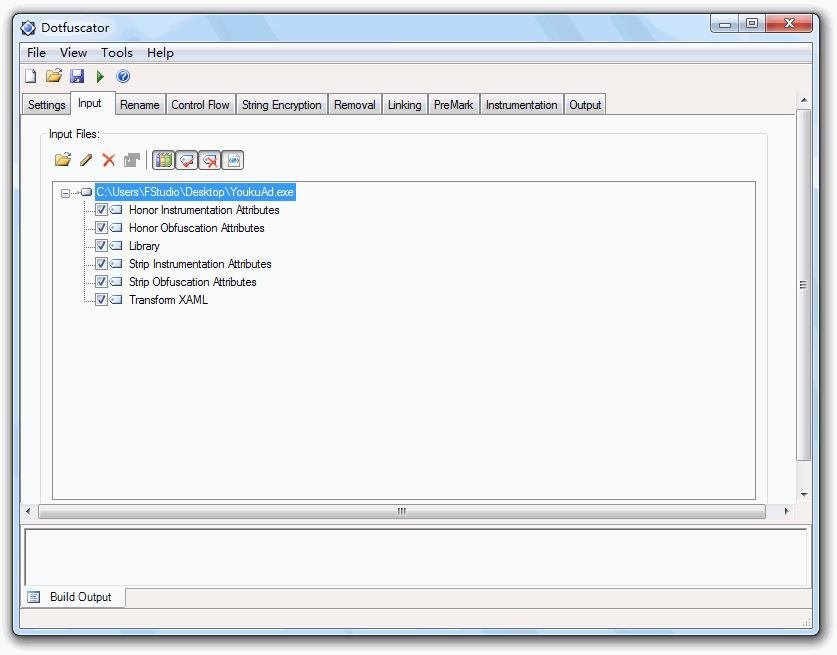
Task: Save the project using the floppy disk icon
Action: tap(77, 76)
